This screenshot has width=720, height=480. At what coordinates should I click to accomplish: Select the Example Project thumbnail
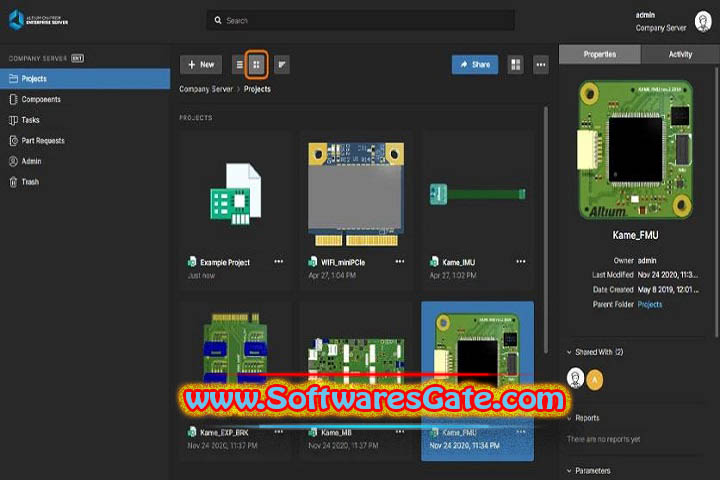click(236, 193)
